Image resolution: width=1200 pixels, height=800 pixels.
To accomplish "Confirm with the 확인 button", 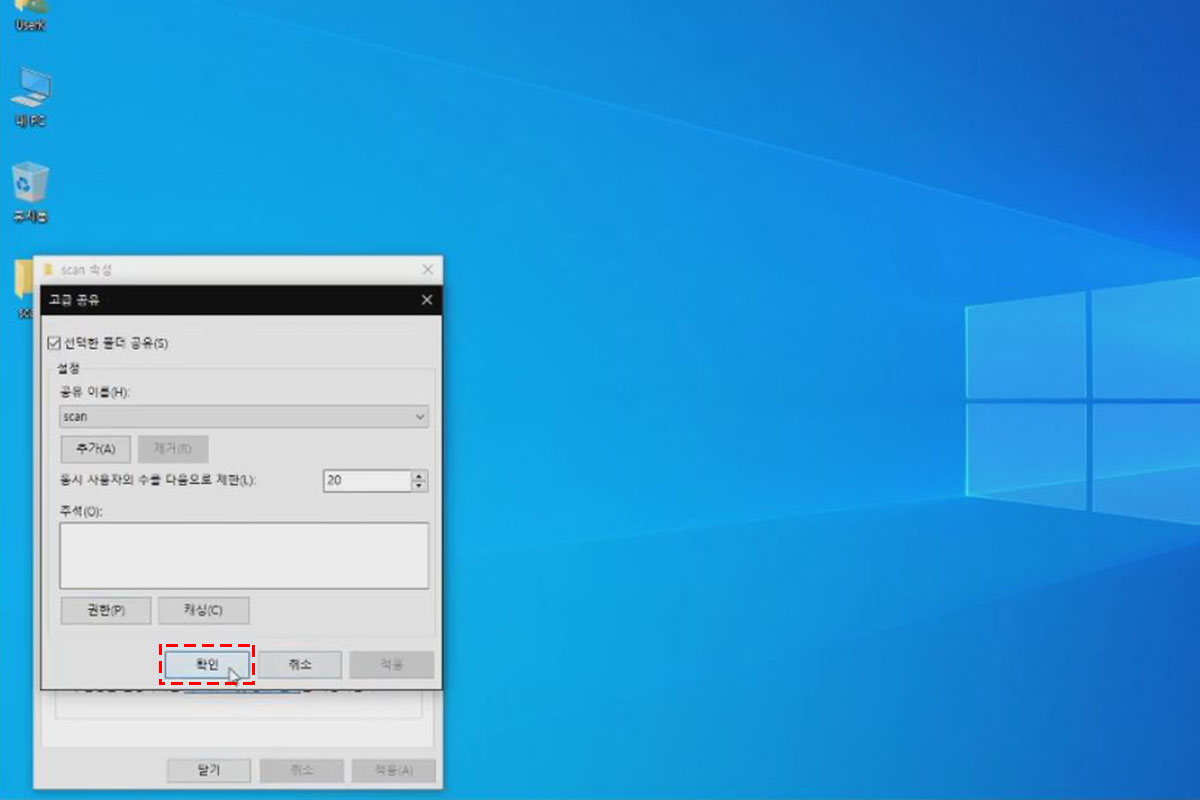I will [207, 665].
